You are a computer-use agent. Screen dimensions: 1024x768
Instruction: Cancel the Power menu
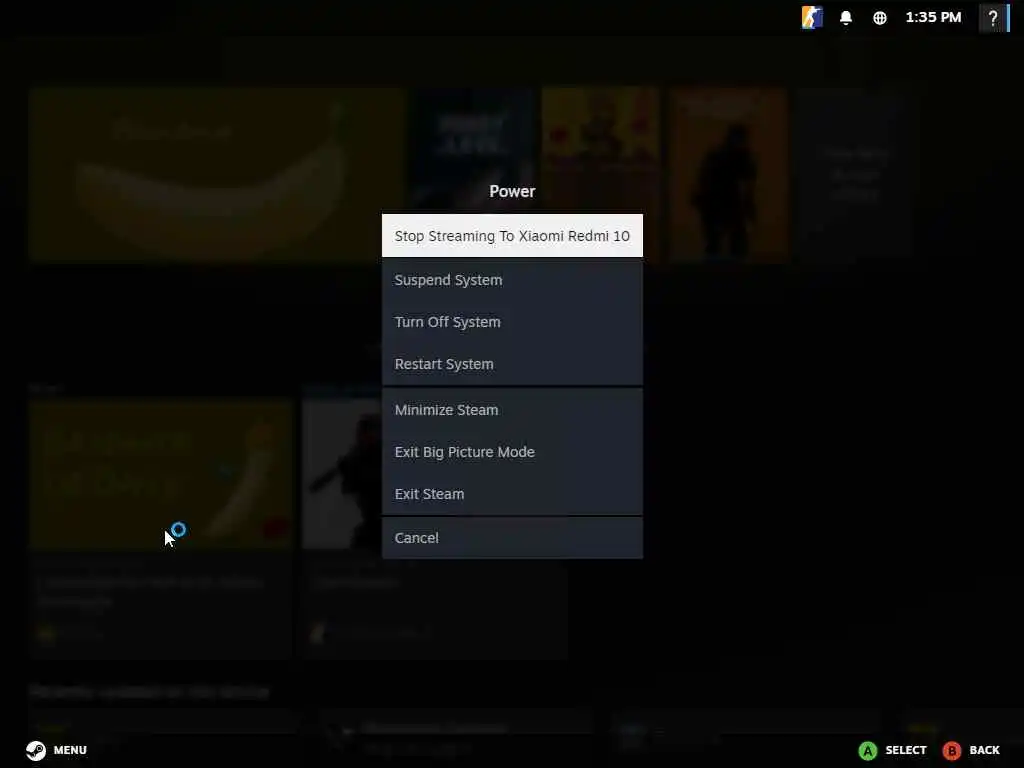point(512,537)
